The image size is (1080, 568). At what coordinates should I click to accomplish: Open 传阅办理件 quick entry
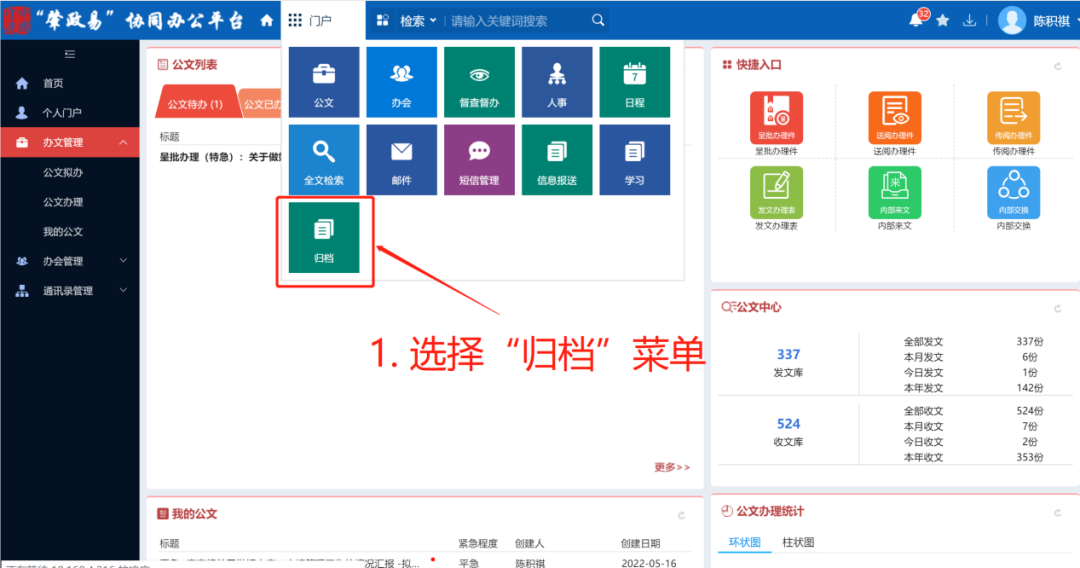pos(1013,124)
